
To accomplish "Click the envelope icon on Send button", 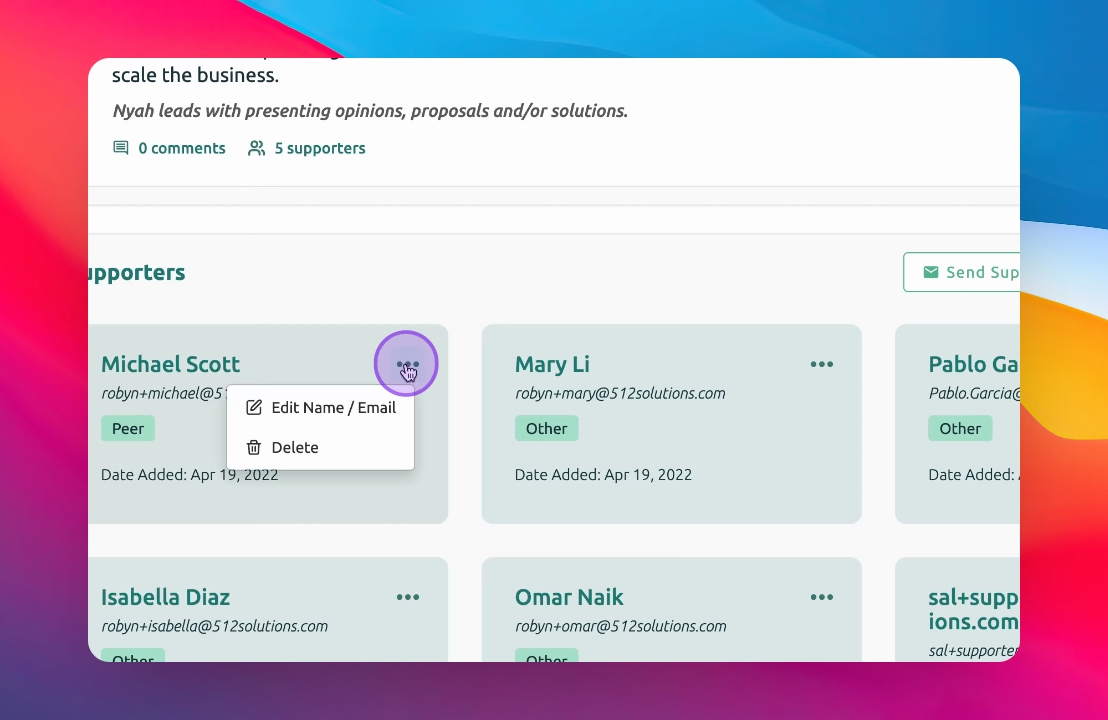I will 931,272.
